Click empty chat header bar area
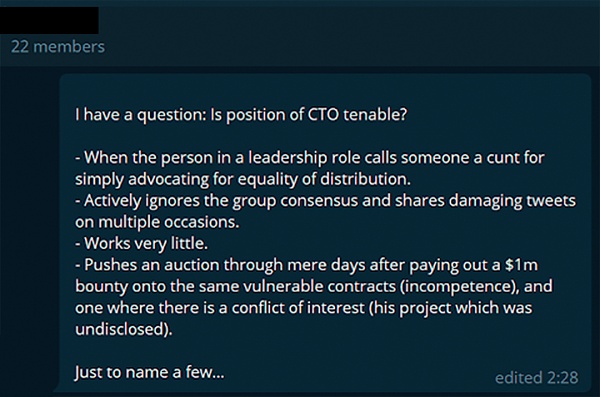 [344, 33]
